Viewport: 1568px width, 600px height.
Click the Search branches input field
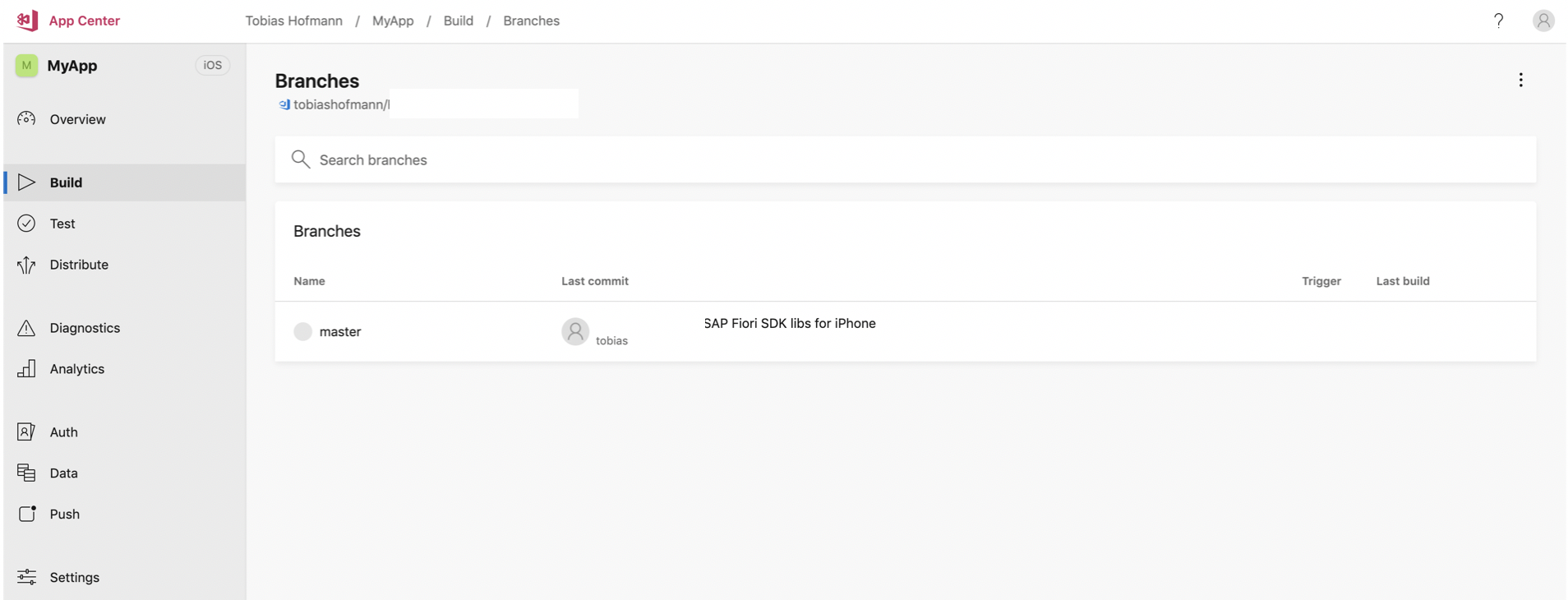click(x=905, y=159)
